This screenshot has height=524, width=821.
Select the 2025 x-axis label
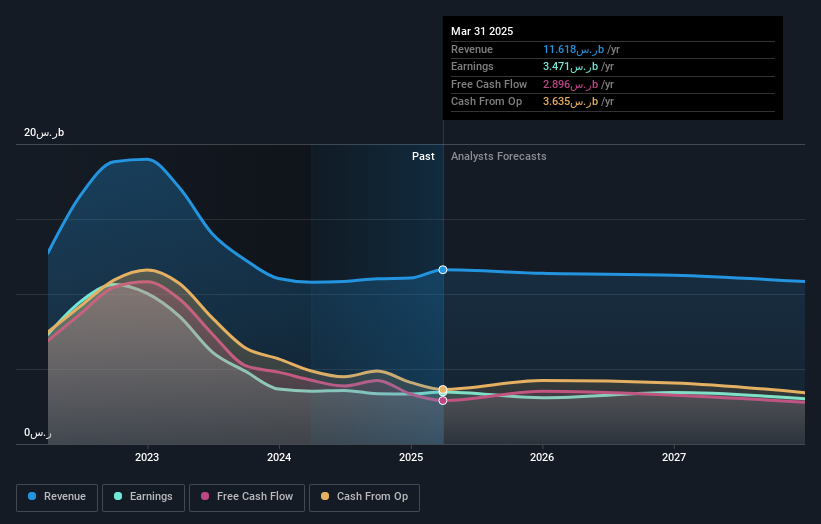(411, 457)
